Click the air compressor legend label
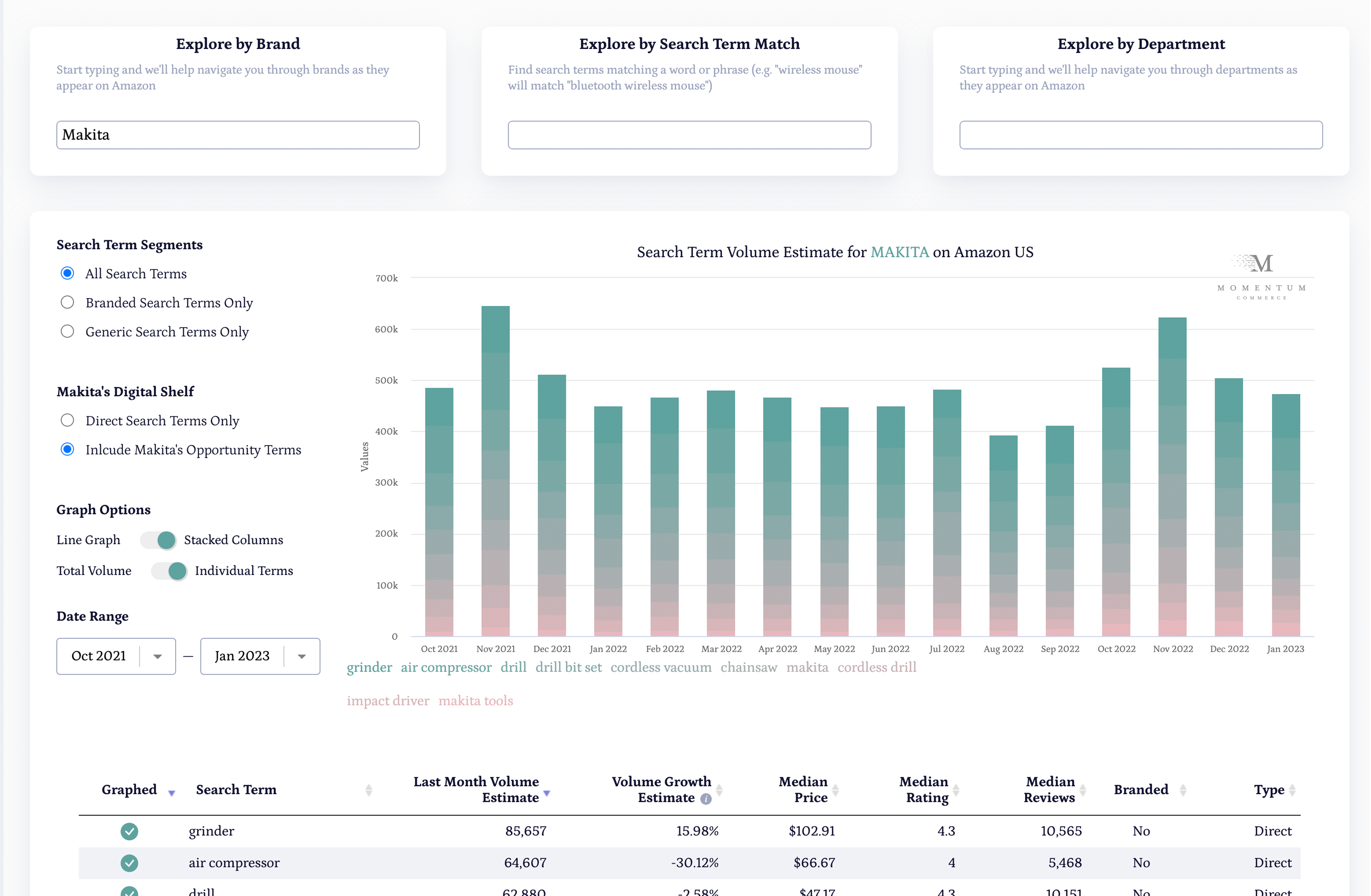Viewport: 1371px width, 896px height. pyautogui.click(x=446, y=667)
